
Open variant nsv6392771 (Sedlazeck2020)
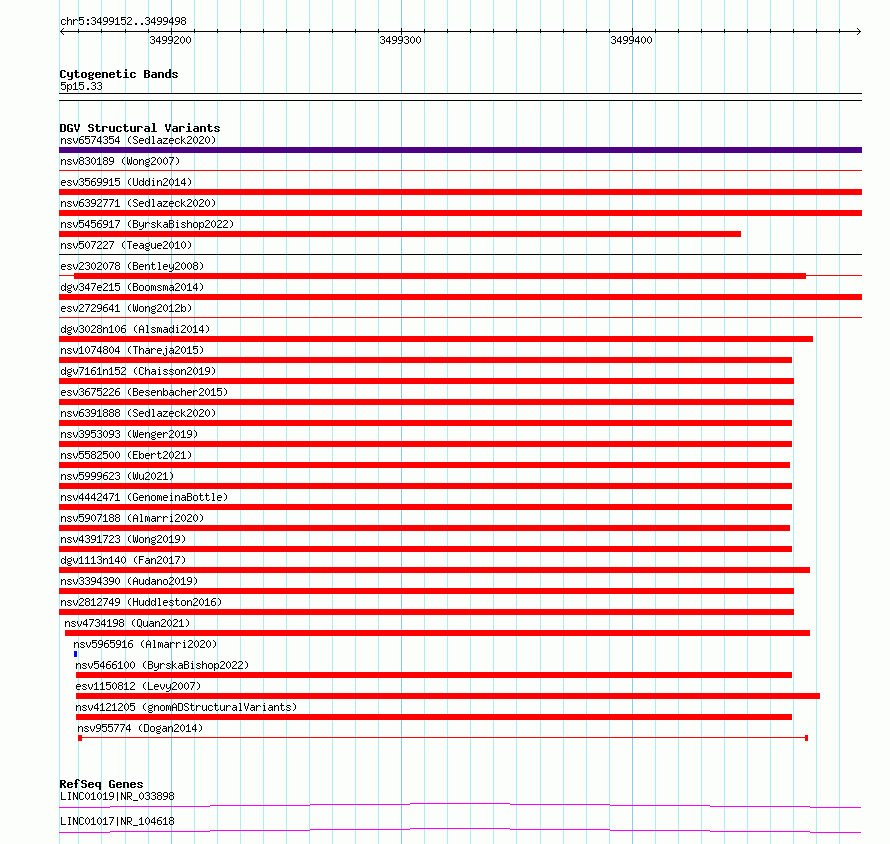138,203
